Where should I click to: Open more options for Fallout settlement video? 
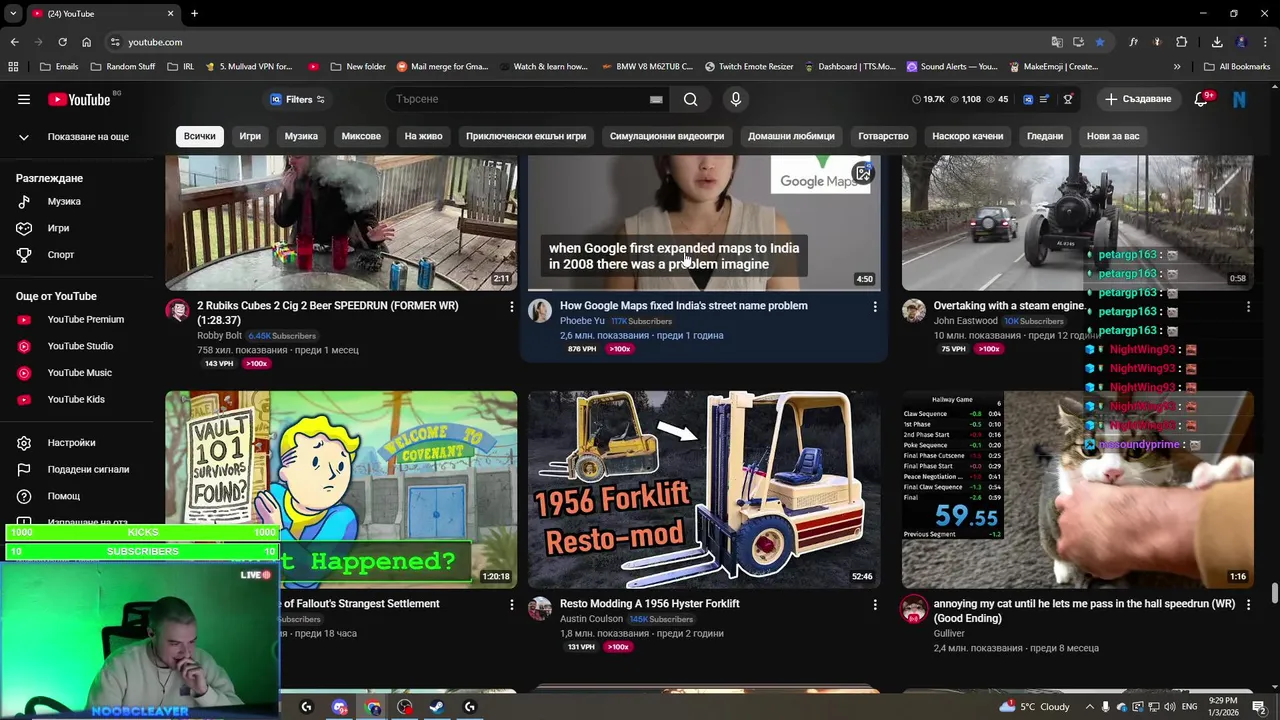tap(511, 605)
